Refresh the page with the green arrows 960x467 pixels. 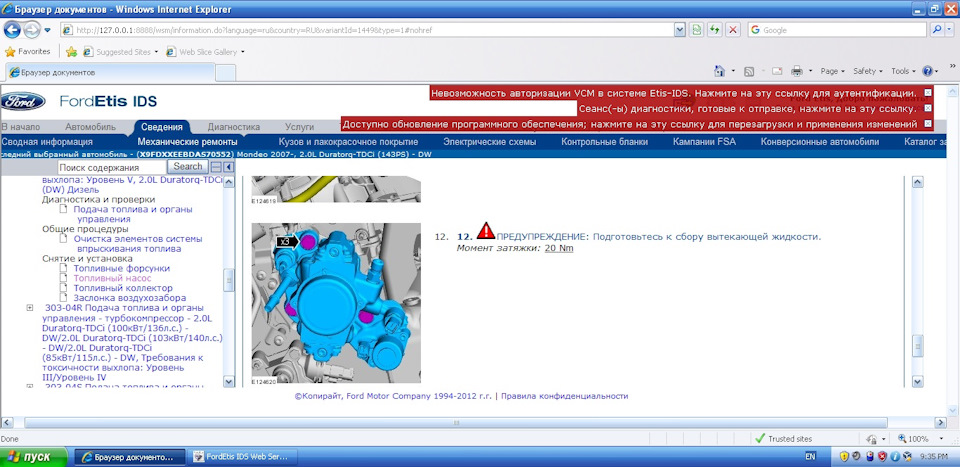714,30
